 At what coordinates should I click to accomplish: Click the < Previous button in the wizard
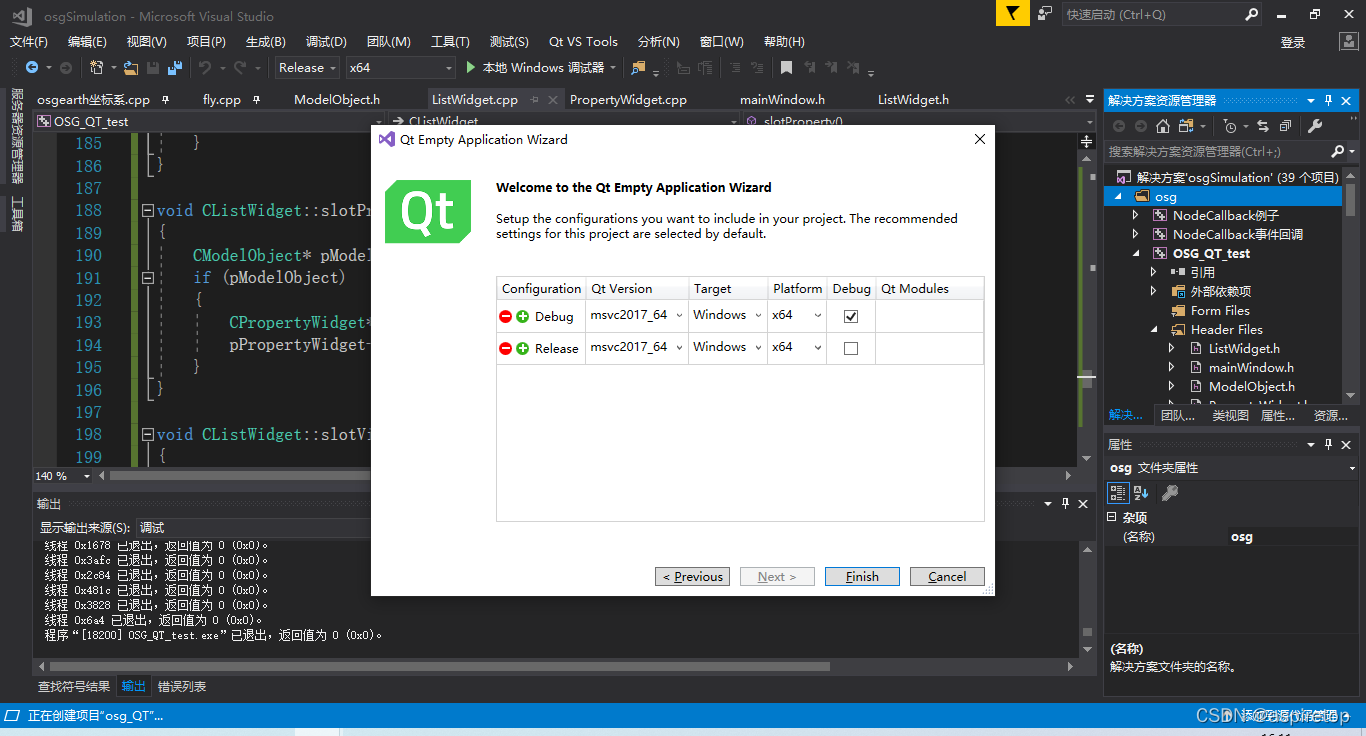(692, 577)
